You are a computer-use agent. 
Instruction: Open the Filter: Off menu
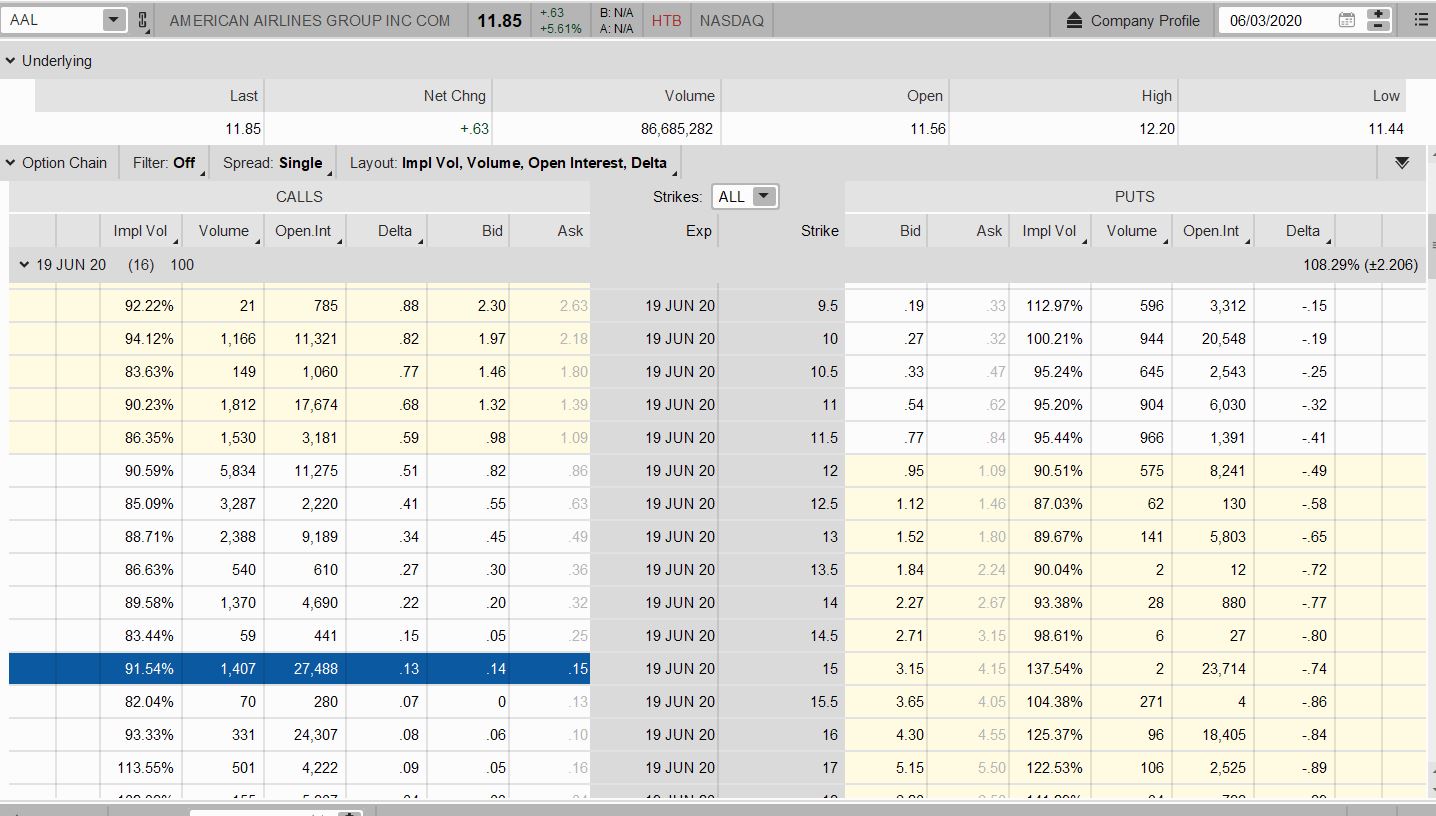pos(165,163)
